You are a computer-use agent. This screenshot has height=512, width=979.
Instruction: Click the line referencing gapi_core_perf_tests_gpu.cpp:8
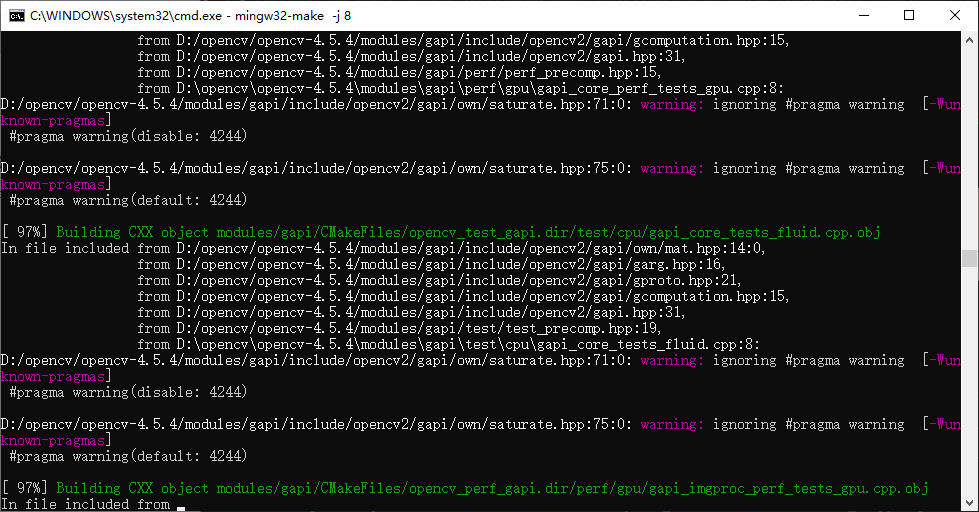click(x=460, y=88)
